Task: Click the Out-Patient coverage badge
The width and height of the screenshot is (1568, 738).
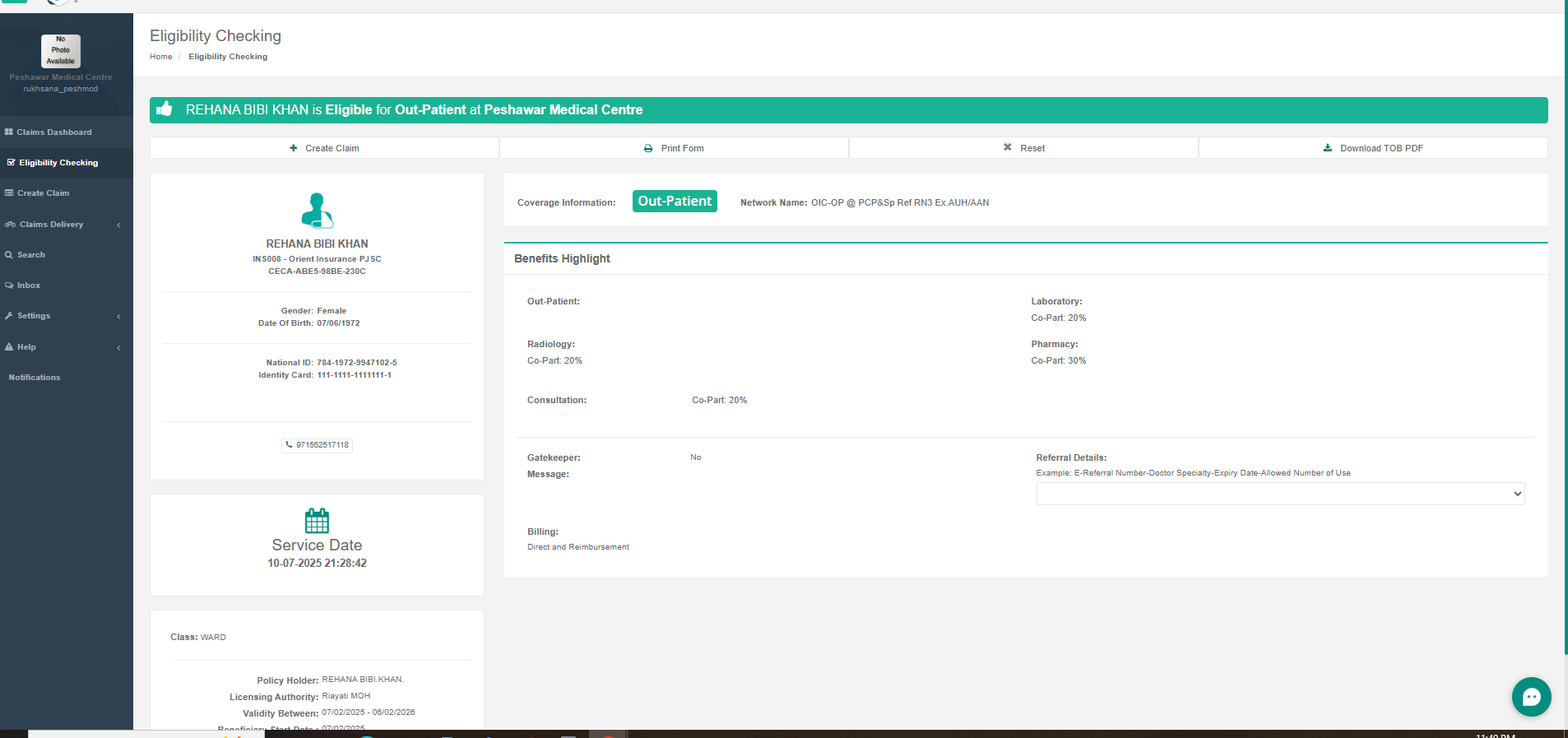Action: click(x=674, y=202)
